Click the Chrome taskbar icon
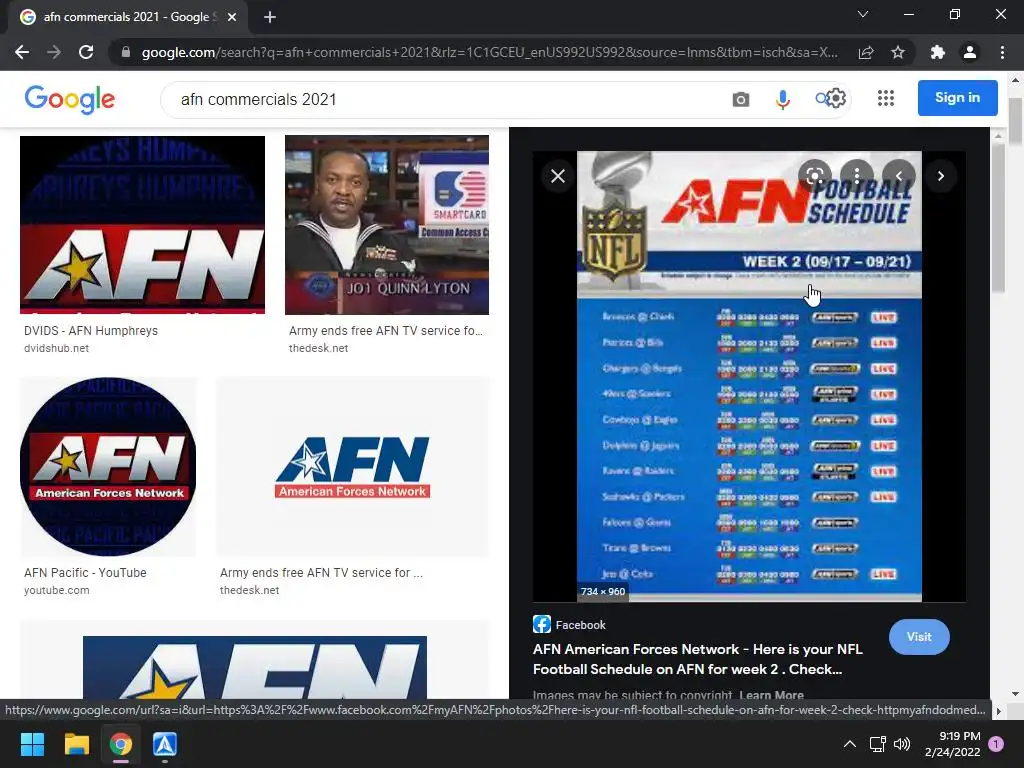 tap(121, 744)
